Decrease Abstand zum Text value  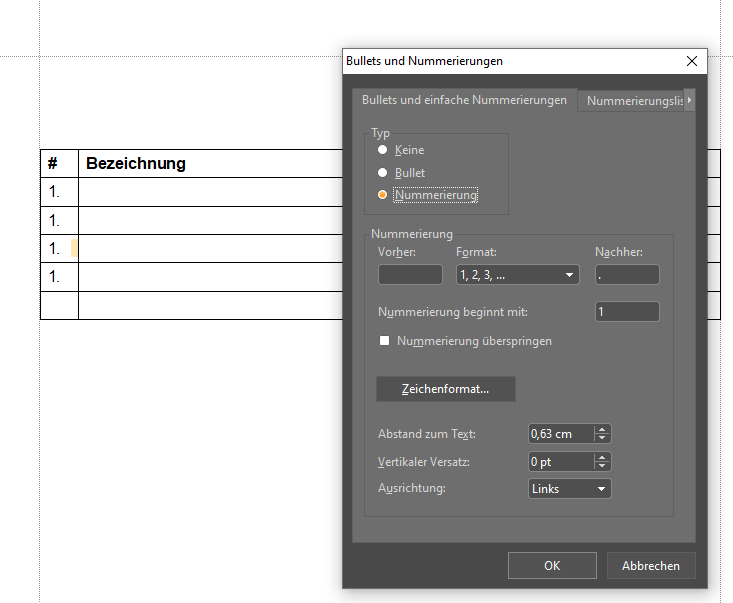[x=602, y=438]
